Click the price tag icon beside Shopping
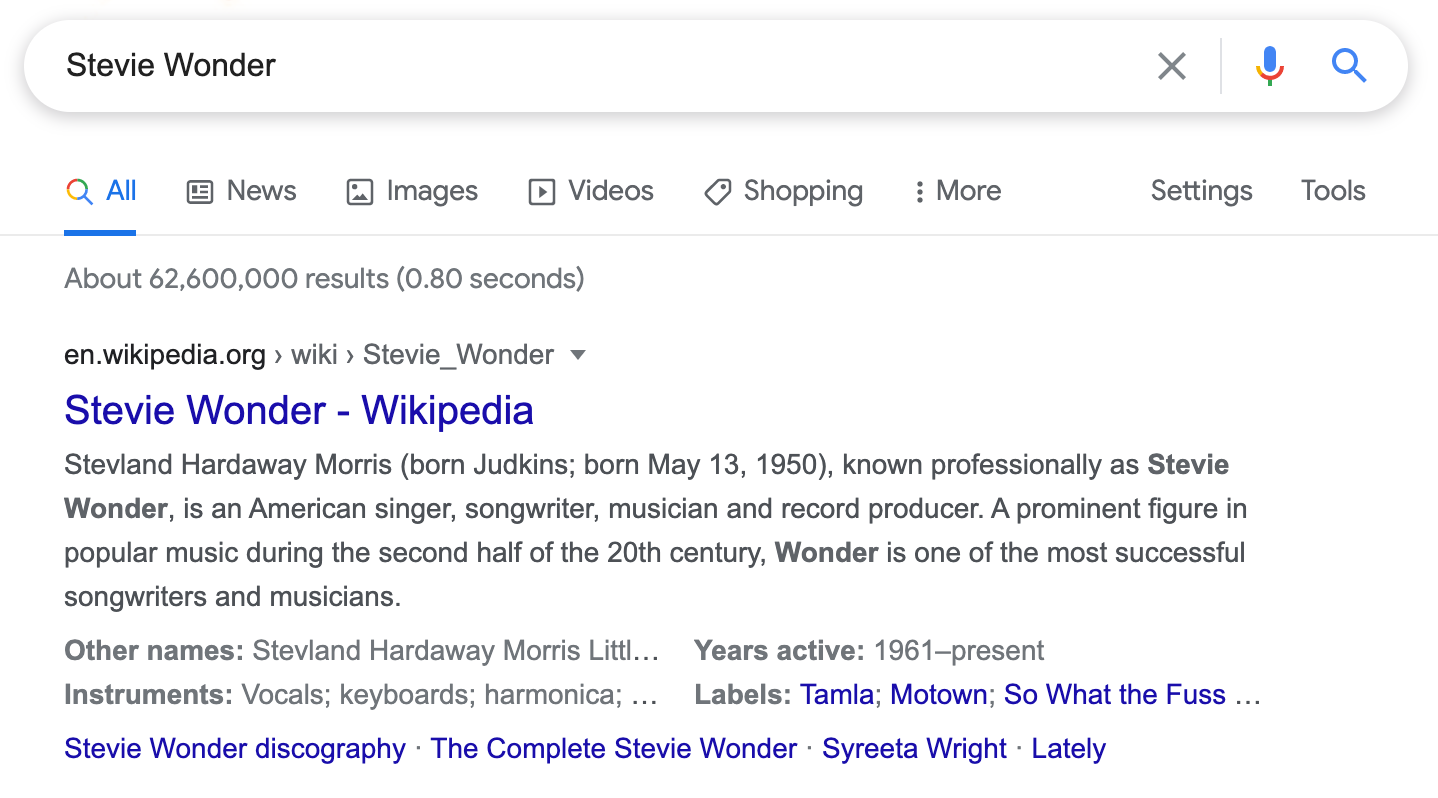Viewport: 1438px width, 798px height. click(717, 192)
